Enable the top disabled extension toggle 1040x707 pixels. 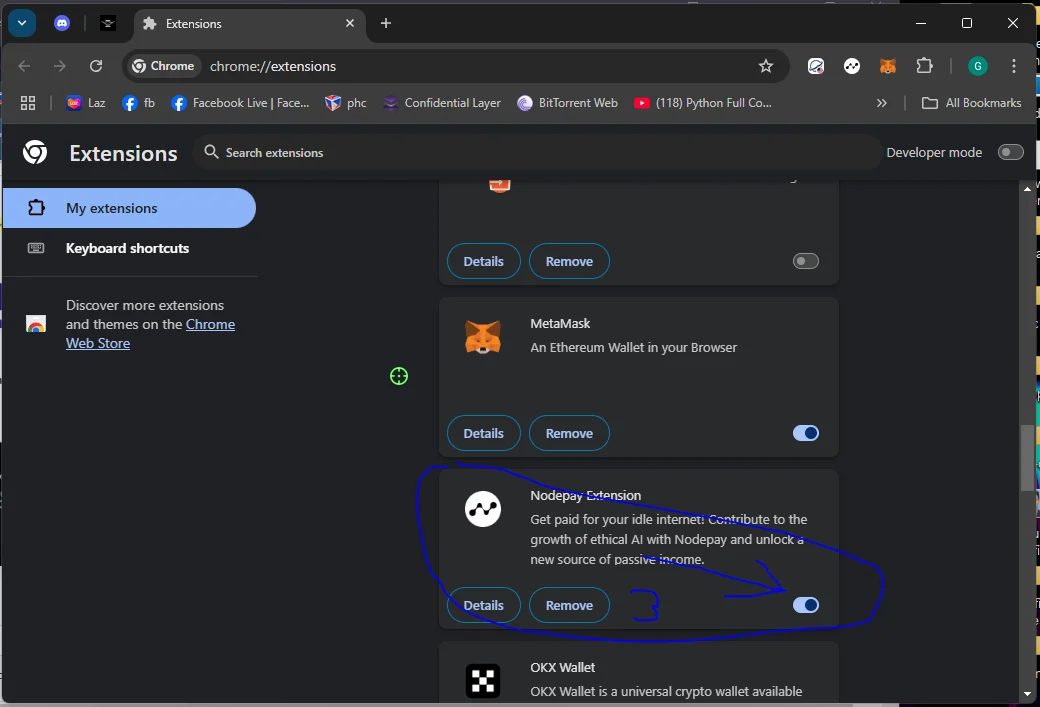coord(806,261)
